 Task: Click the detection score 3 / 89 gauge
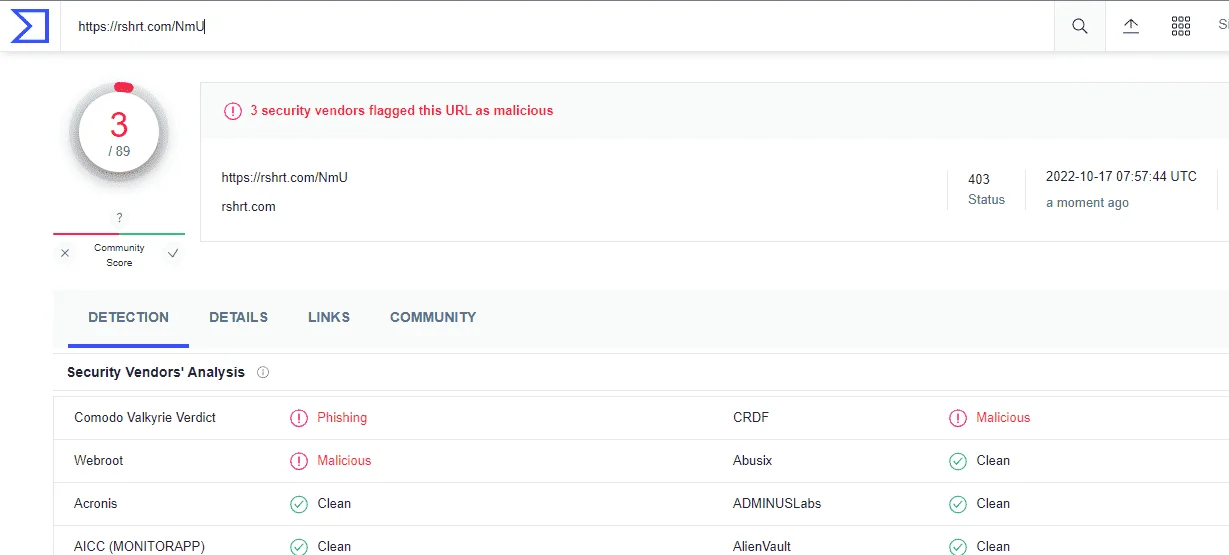[x=119, y=132]
